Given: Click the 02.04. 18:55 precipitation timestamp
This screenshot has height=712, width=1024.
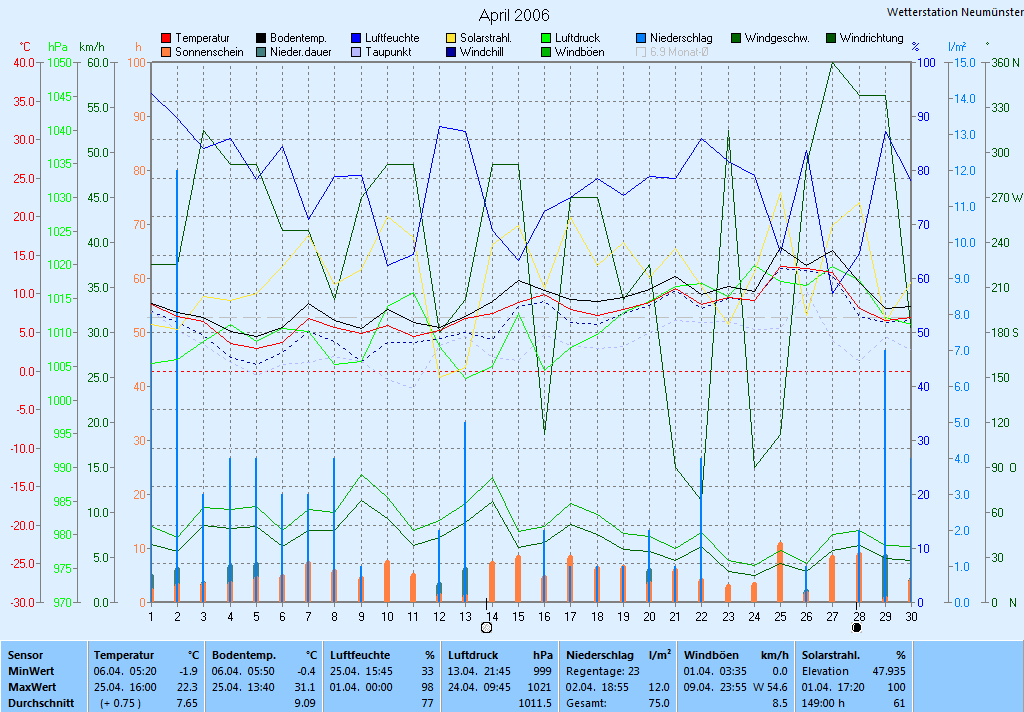Looking at the screenshot, I should 598,687.
